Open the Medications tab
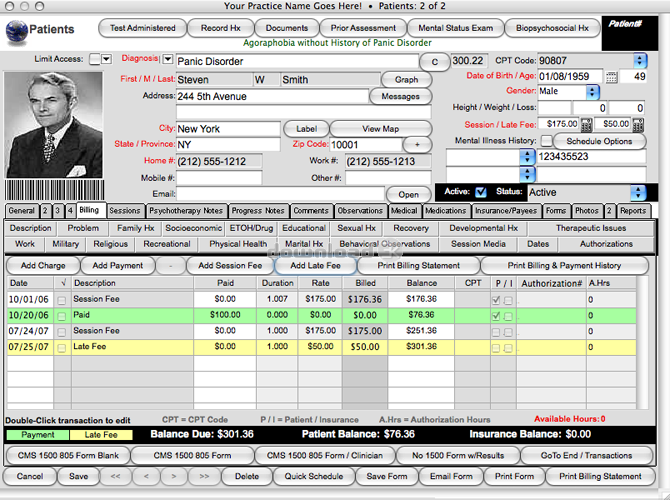 point(445,211)
